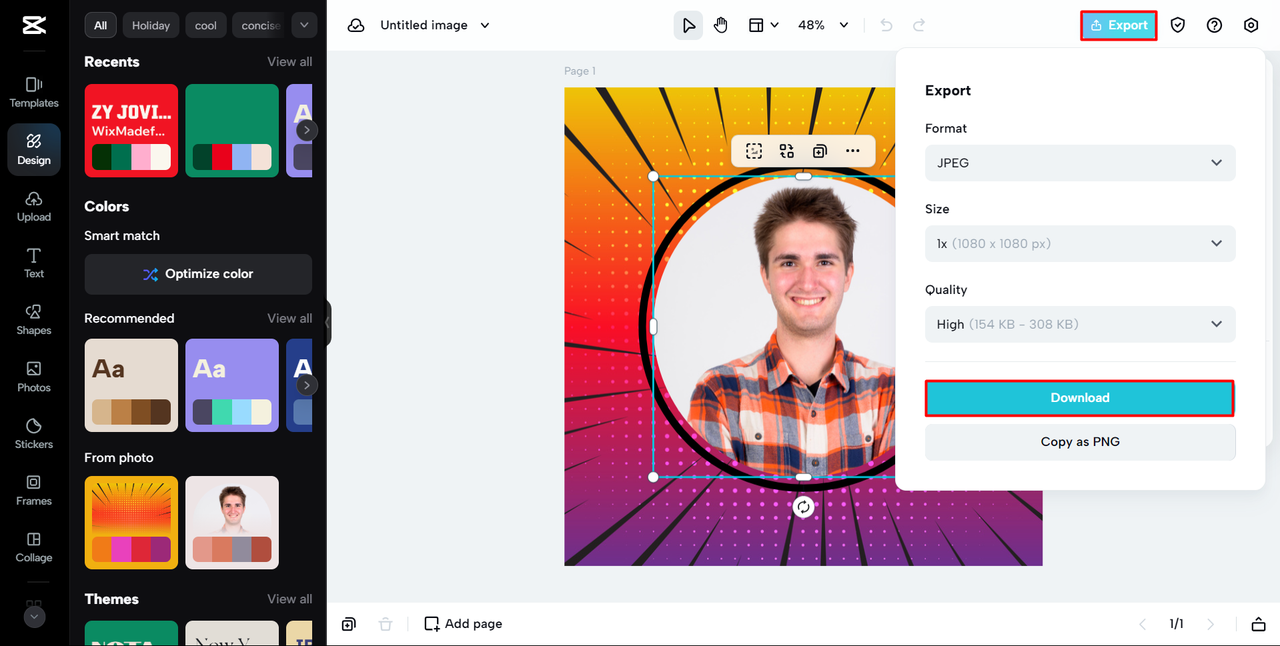Click the cloud save status icon
Viewport: 1280px width, 646px height.
(356, 25)
